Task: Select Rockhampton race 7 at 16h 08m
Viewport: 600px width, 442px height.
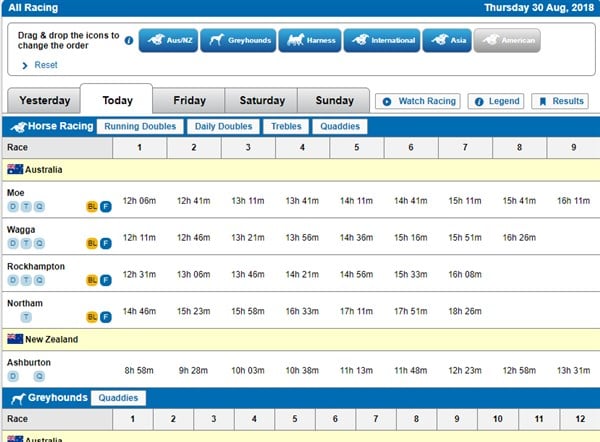Action: point(465,274)
